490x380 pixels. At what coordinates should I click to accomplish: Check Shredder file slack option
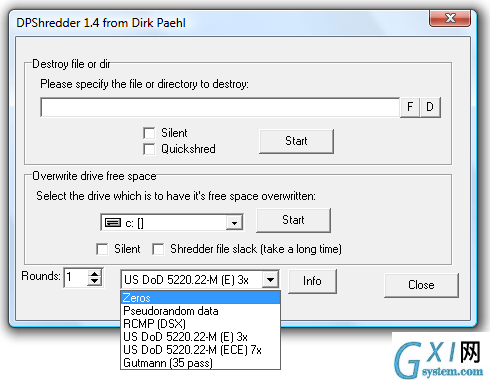point(158,249)
